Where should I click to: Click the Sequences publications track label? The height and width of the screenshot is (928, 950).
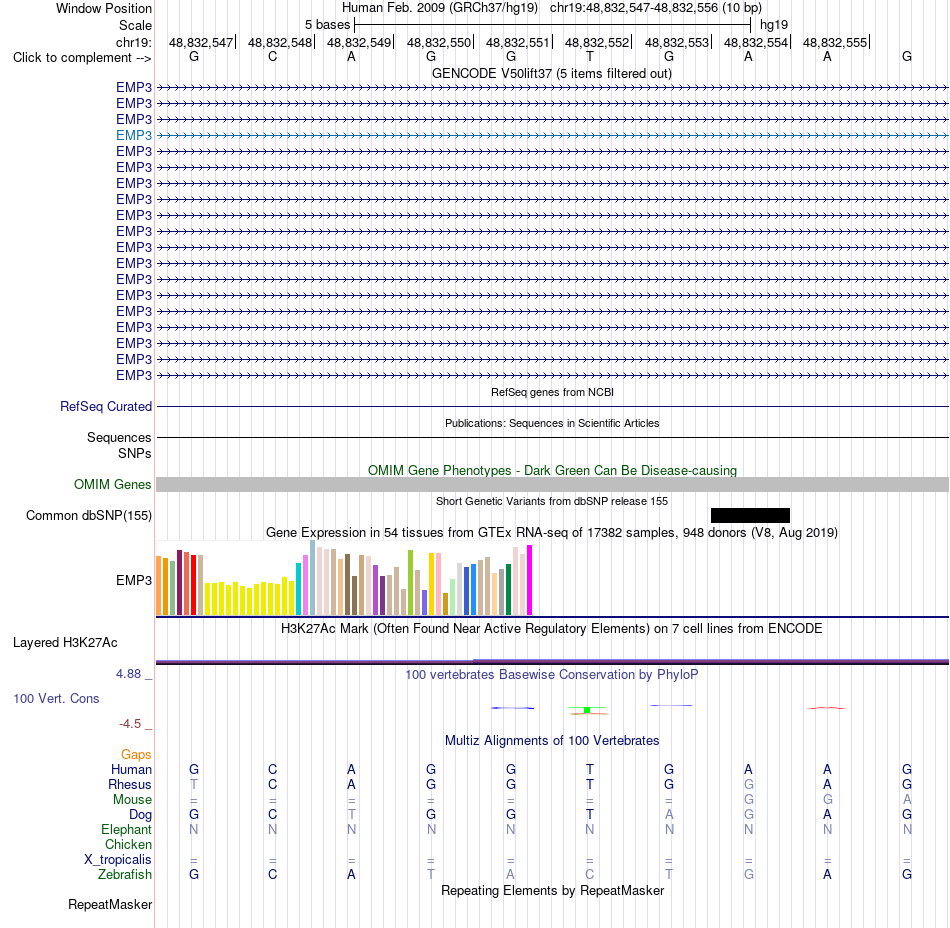pyautogui.click(x=119, y=437)
